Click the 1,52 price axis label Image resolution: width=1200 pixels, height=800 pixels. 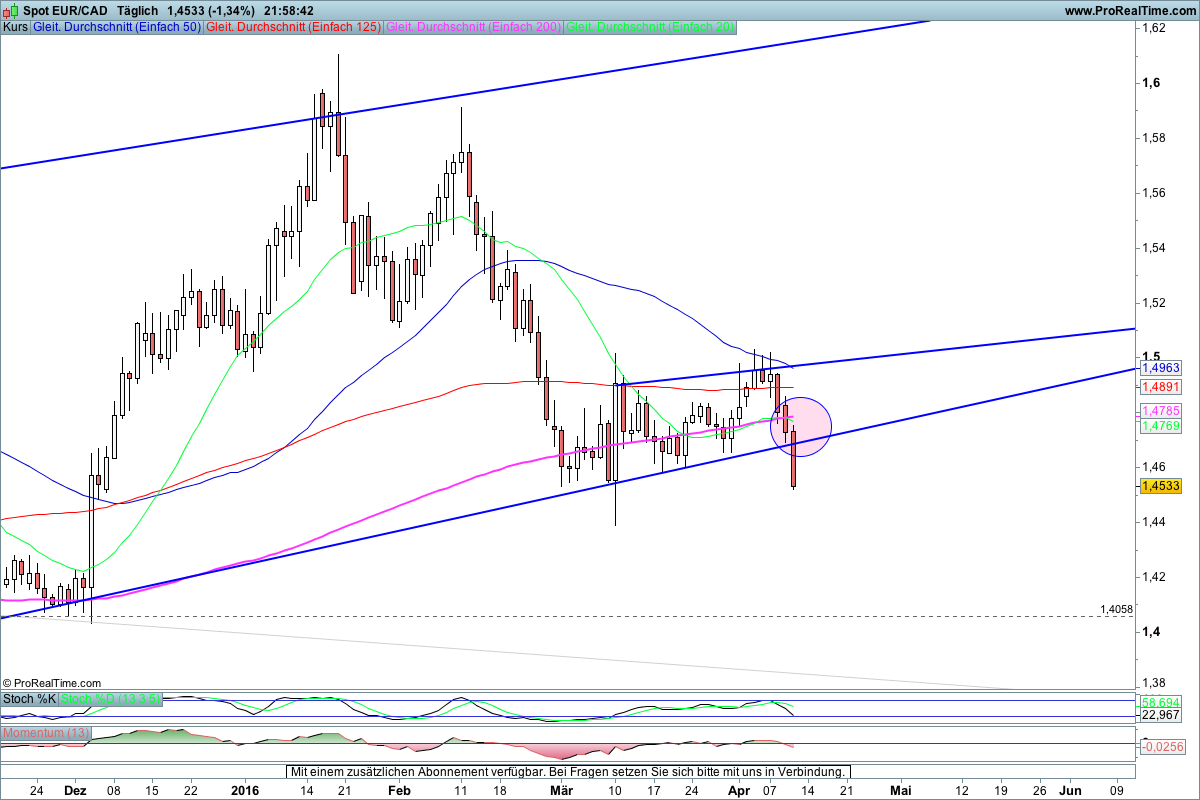click(1154, 302)
